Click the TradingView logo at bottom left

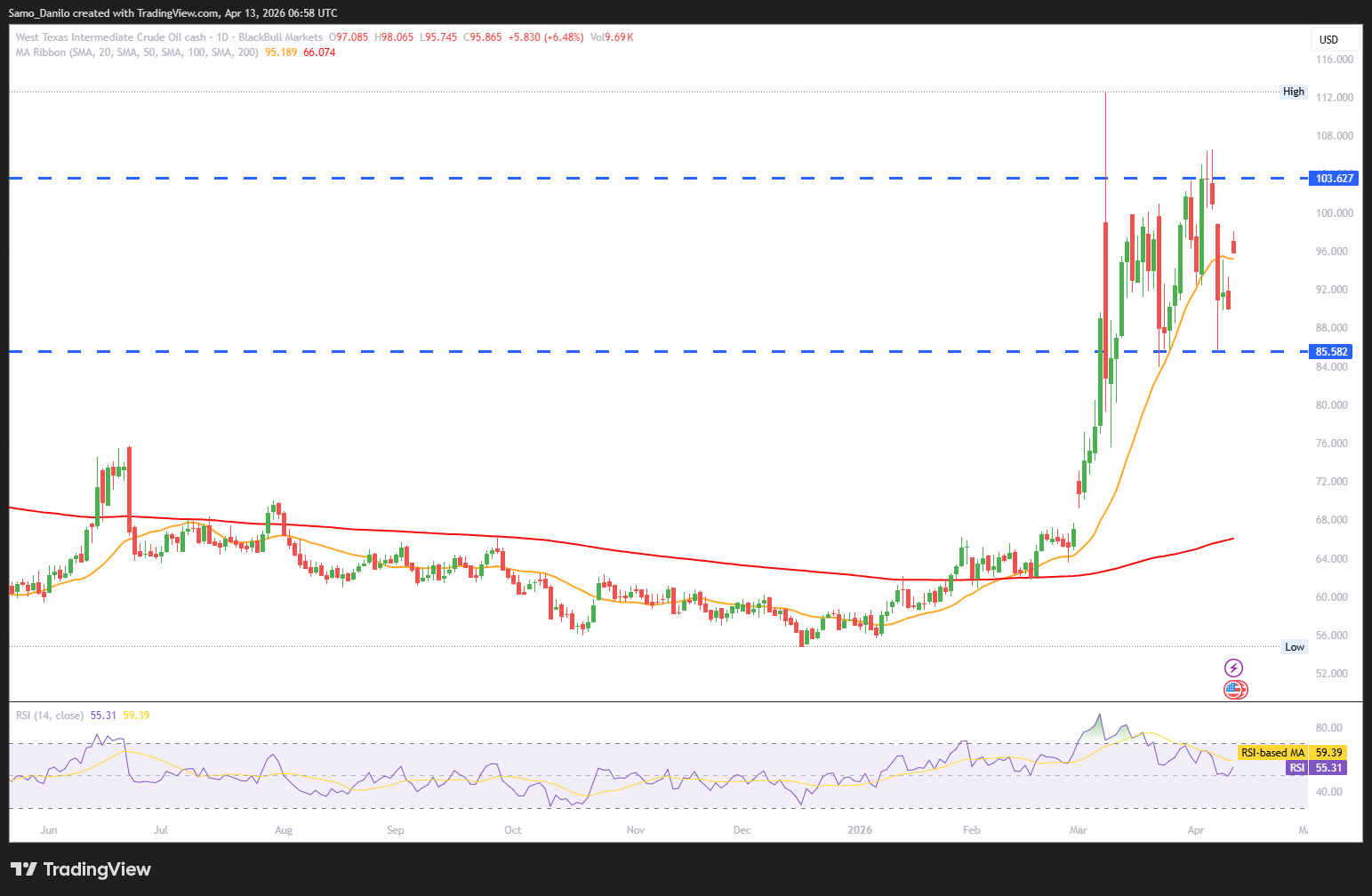click(x=80, y=869)
